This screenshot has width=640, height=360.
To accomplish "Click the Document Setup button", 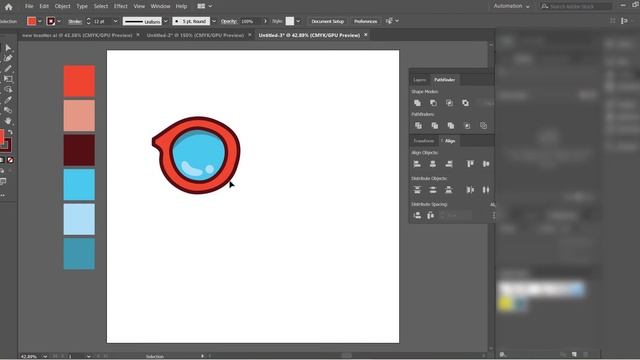I will tap(327, 21).
